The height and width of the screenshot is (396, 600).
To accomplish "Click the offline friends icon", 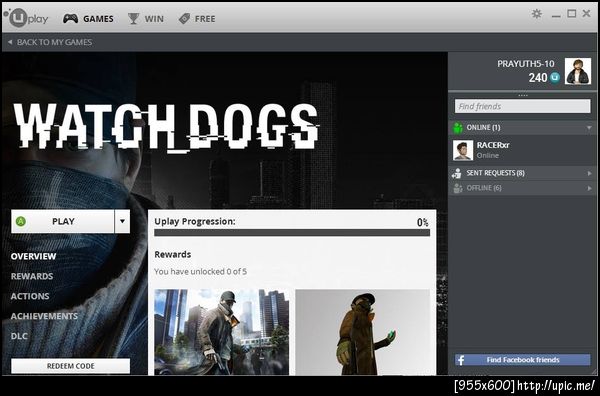I will point(457,188).
